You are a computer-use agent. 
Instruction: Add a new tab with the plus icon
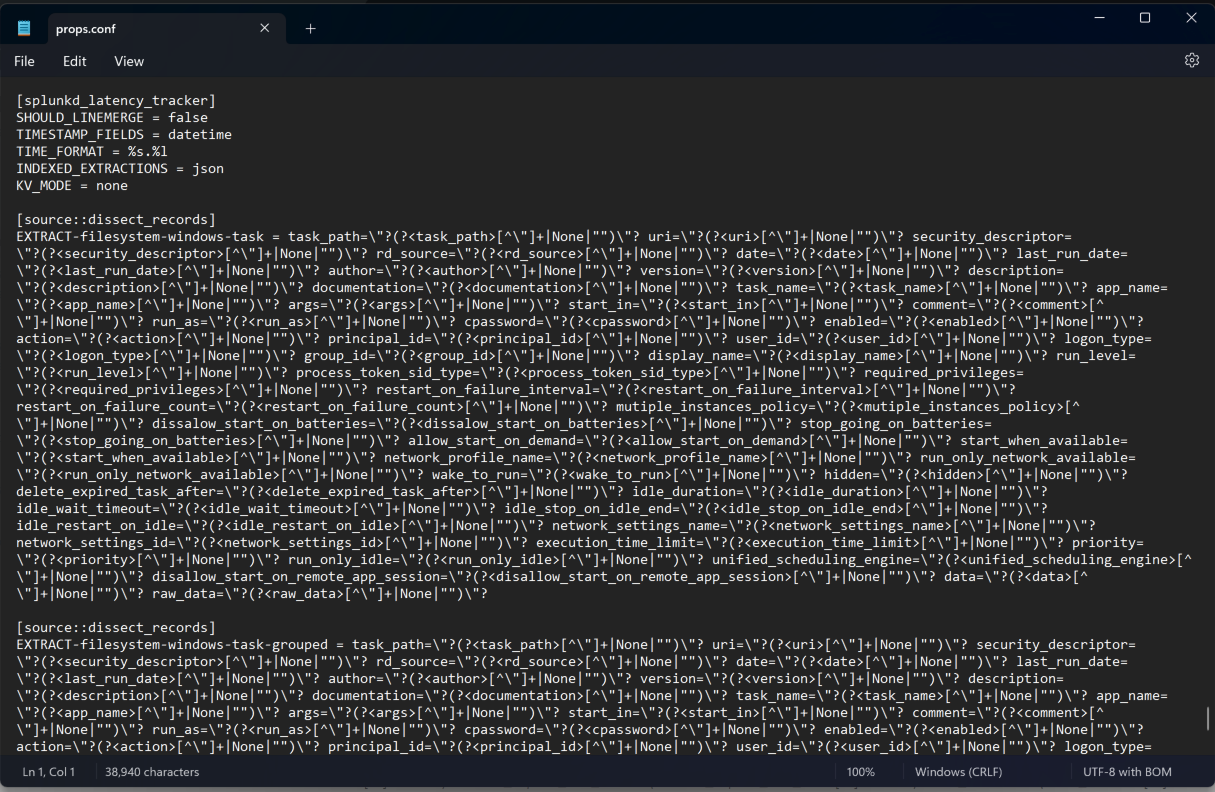point(310,29)
